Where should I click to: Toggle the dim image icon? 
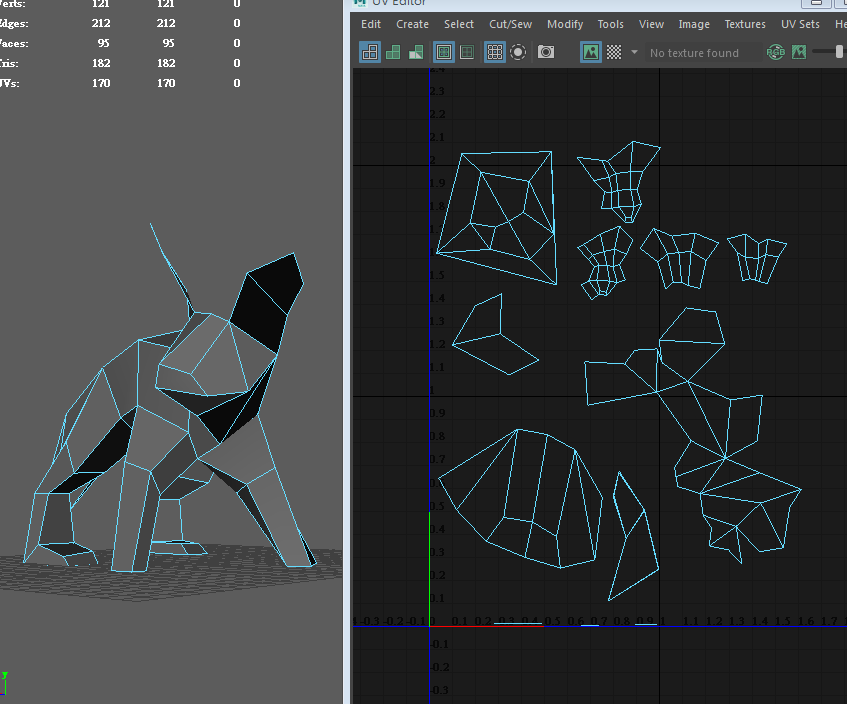(799, 52)
